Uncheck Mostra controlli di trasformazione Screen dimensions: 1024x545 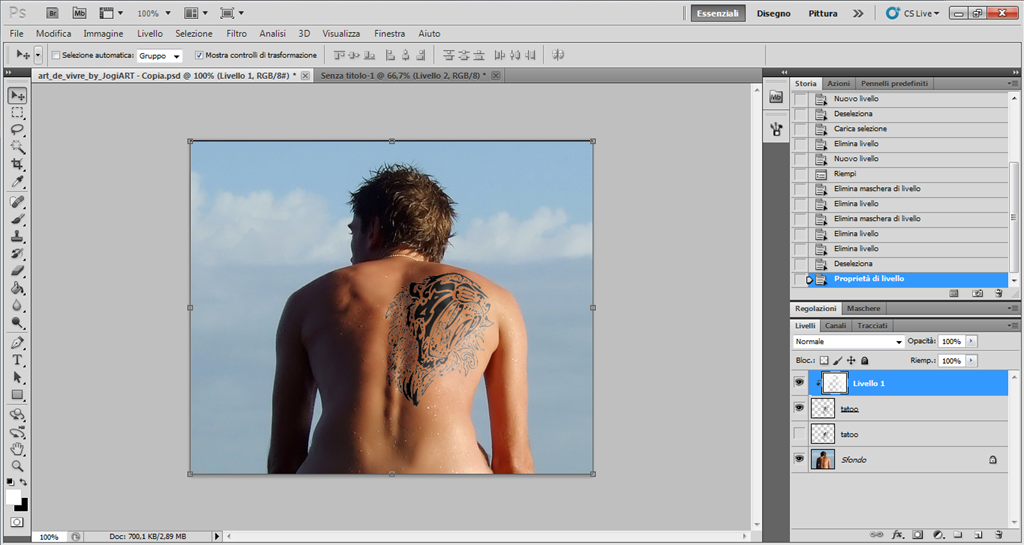[x=199, y=55]
